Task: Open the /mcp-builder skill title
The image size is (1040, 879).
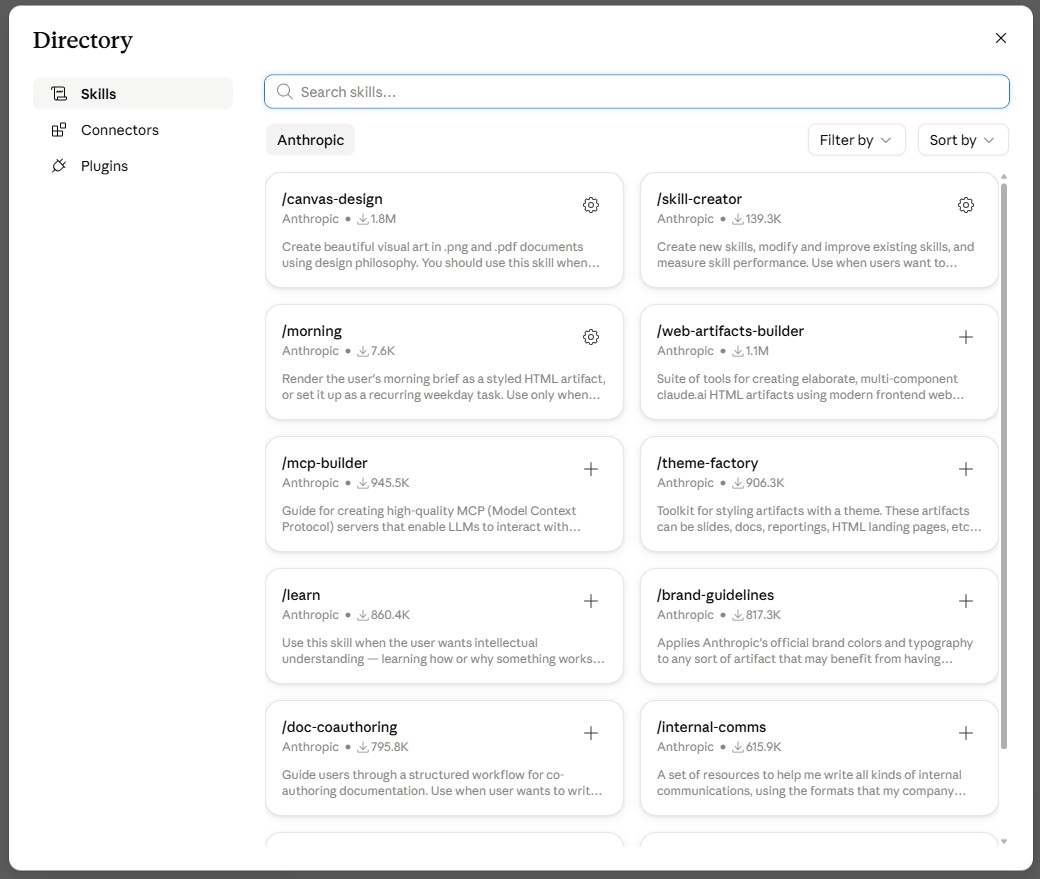Action: point(324,463)
